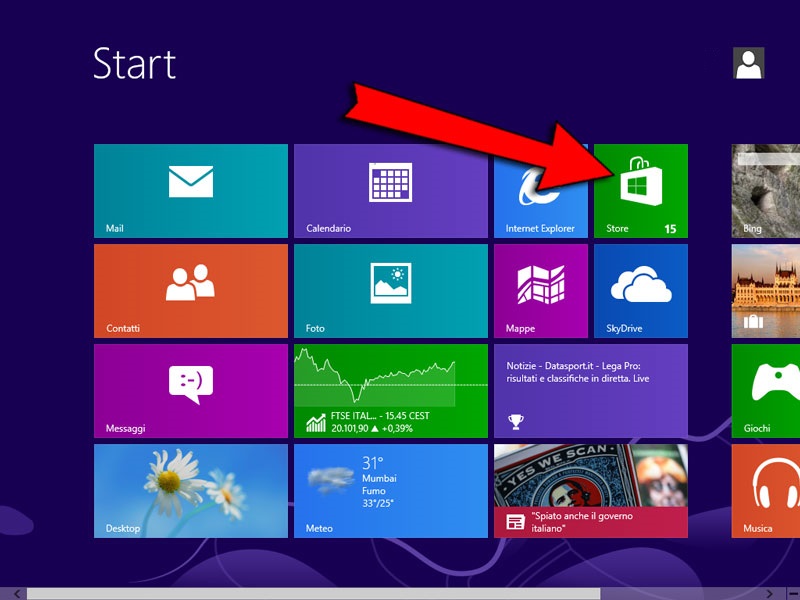Open the Meteo Mumbai weather tile
The image size is (800, 600).
pos(391,491)
